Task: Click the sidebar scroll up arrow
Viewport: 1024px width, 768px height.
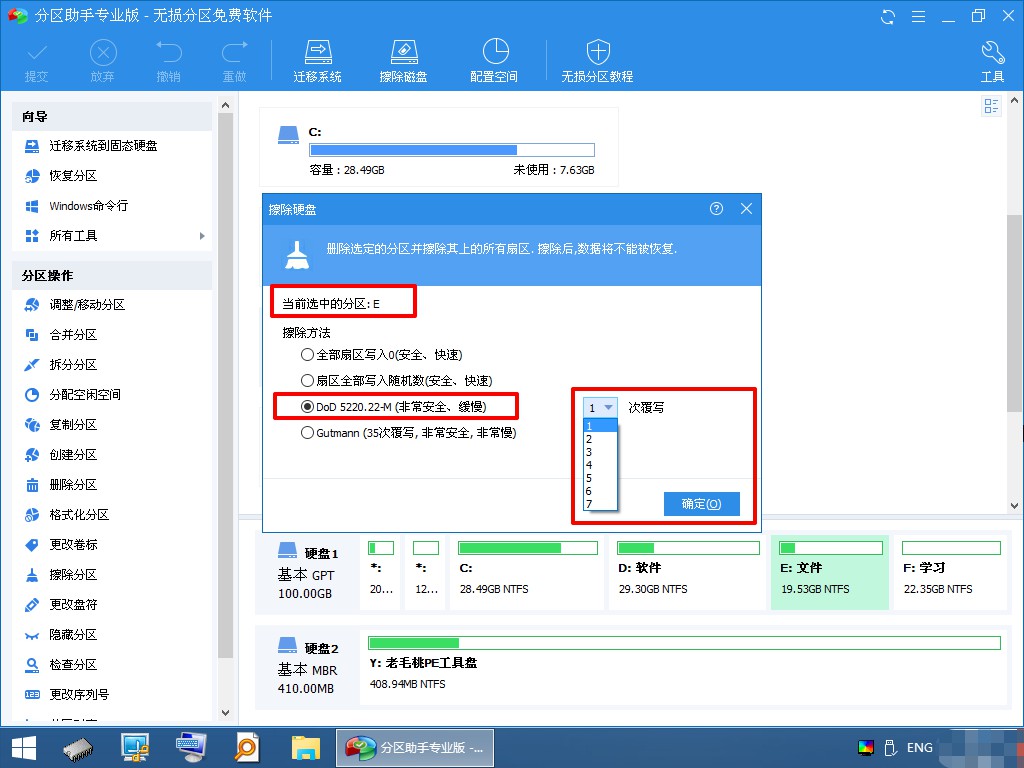Action: (x=225, y=104)
